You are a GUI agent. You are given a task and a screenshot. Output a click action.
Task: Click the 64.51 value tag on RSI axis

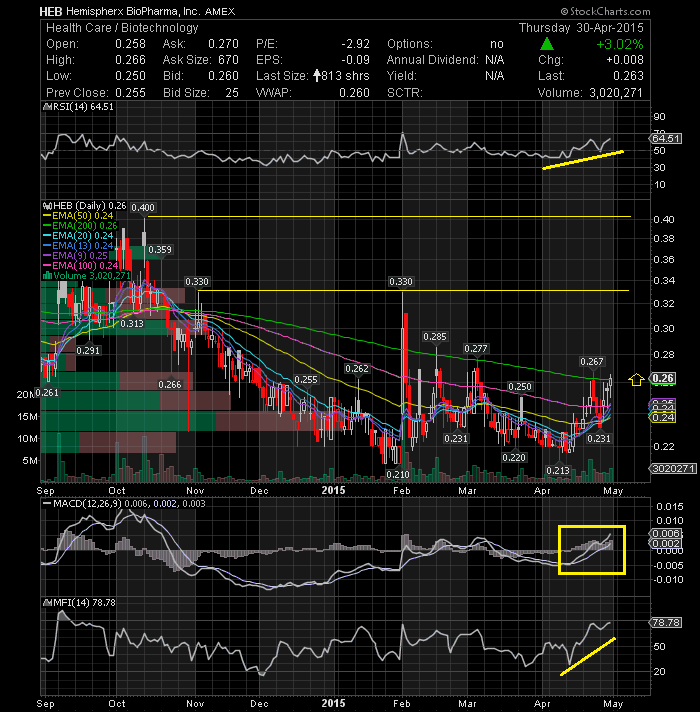click(x=666, y=138)
